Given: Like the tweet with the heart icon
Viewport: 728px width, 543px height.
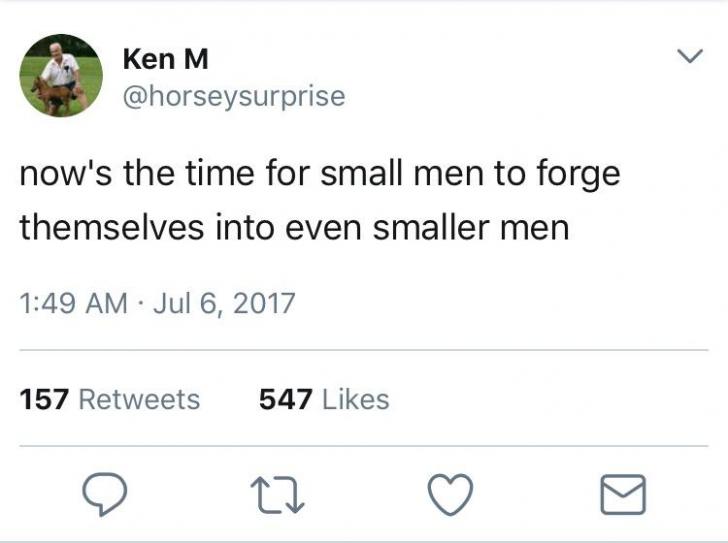Looking at the screenshot, I should [449, 494].
